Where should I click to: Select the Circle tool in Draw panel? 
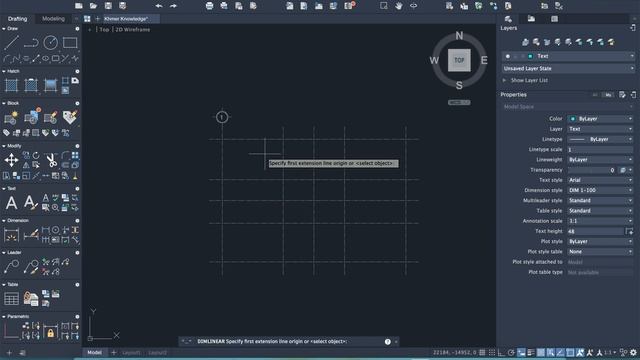[51, 42]
